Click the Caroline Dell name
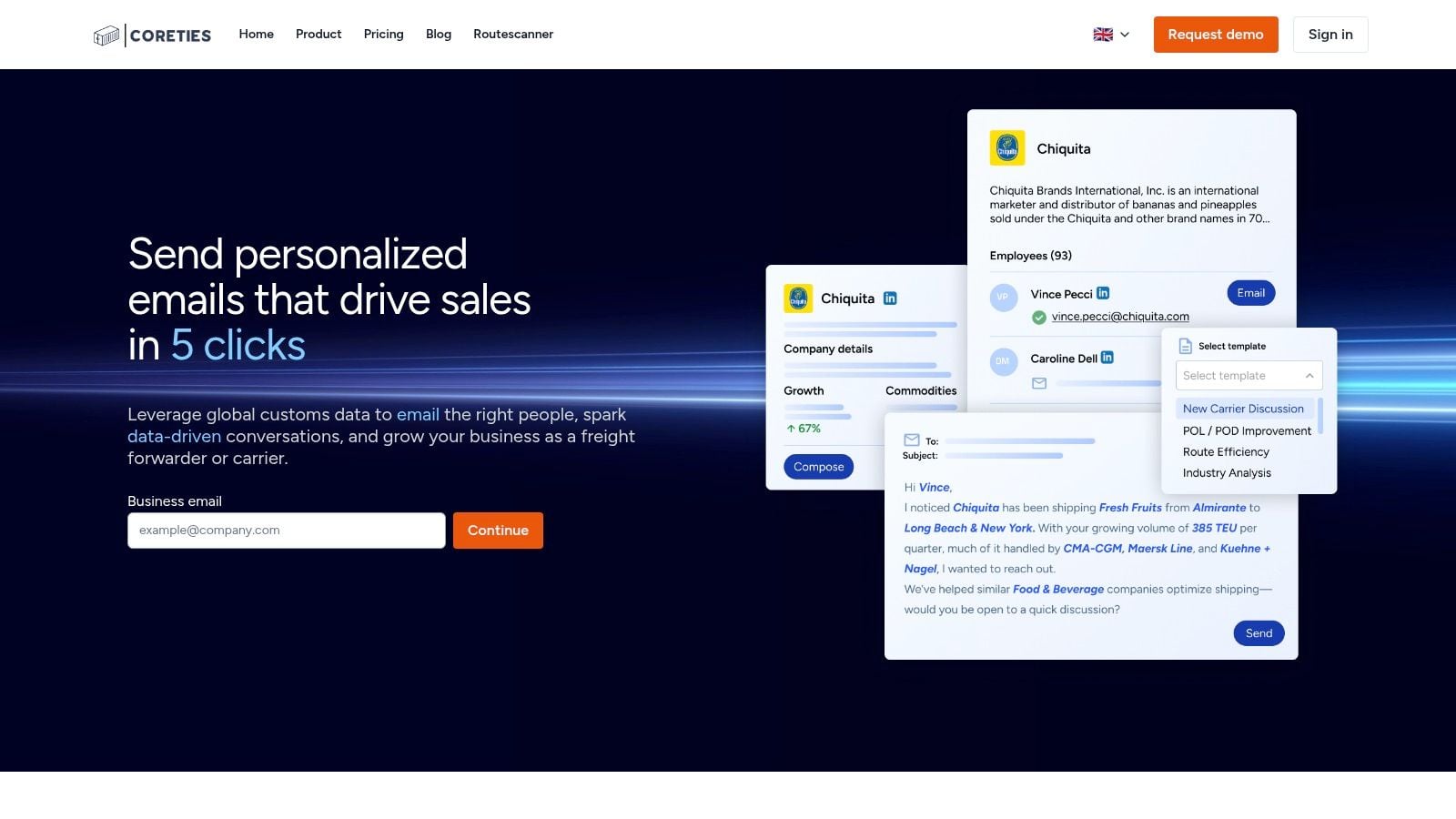This screenshot has width=1456, height=819. (1064, 359)
